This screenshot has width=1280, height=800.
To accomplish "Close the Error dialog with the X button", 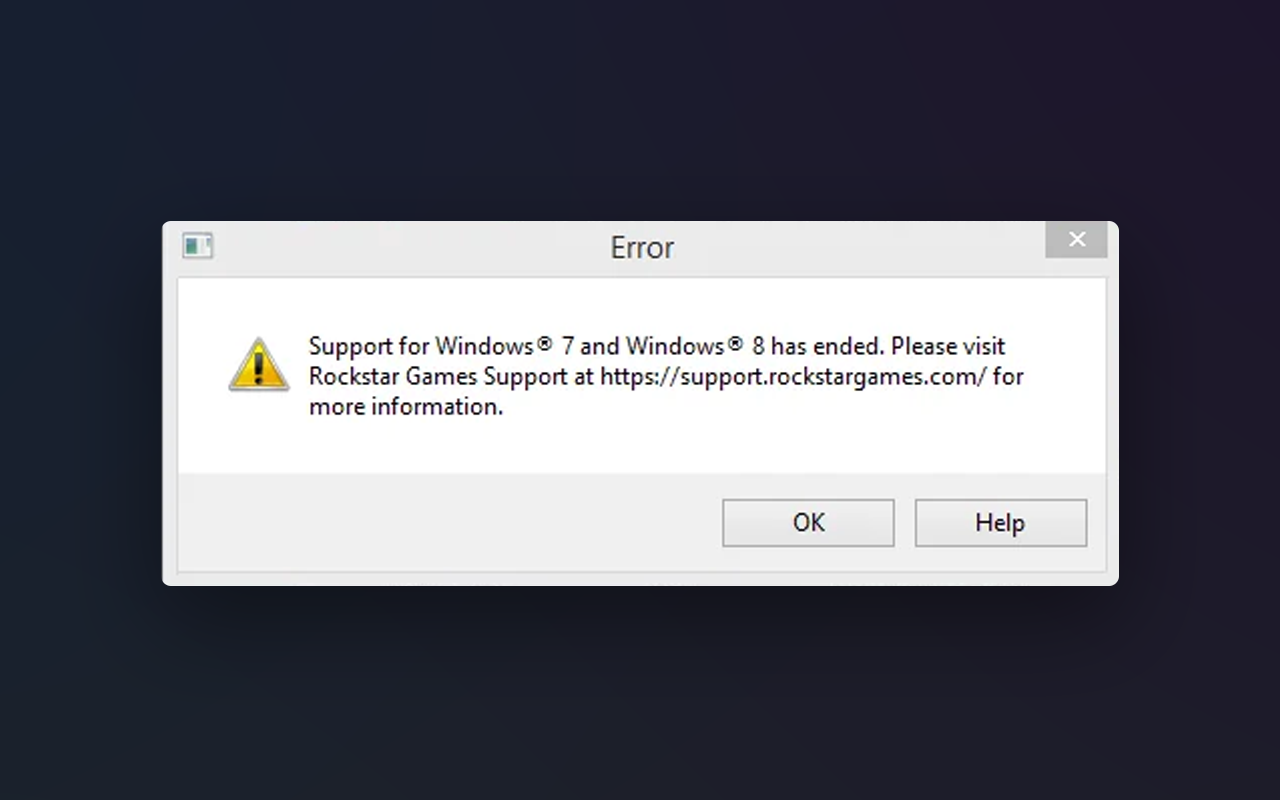I will click(x=1076, y=240).
